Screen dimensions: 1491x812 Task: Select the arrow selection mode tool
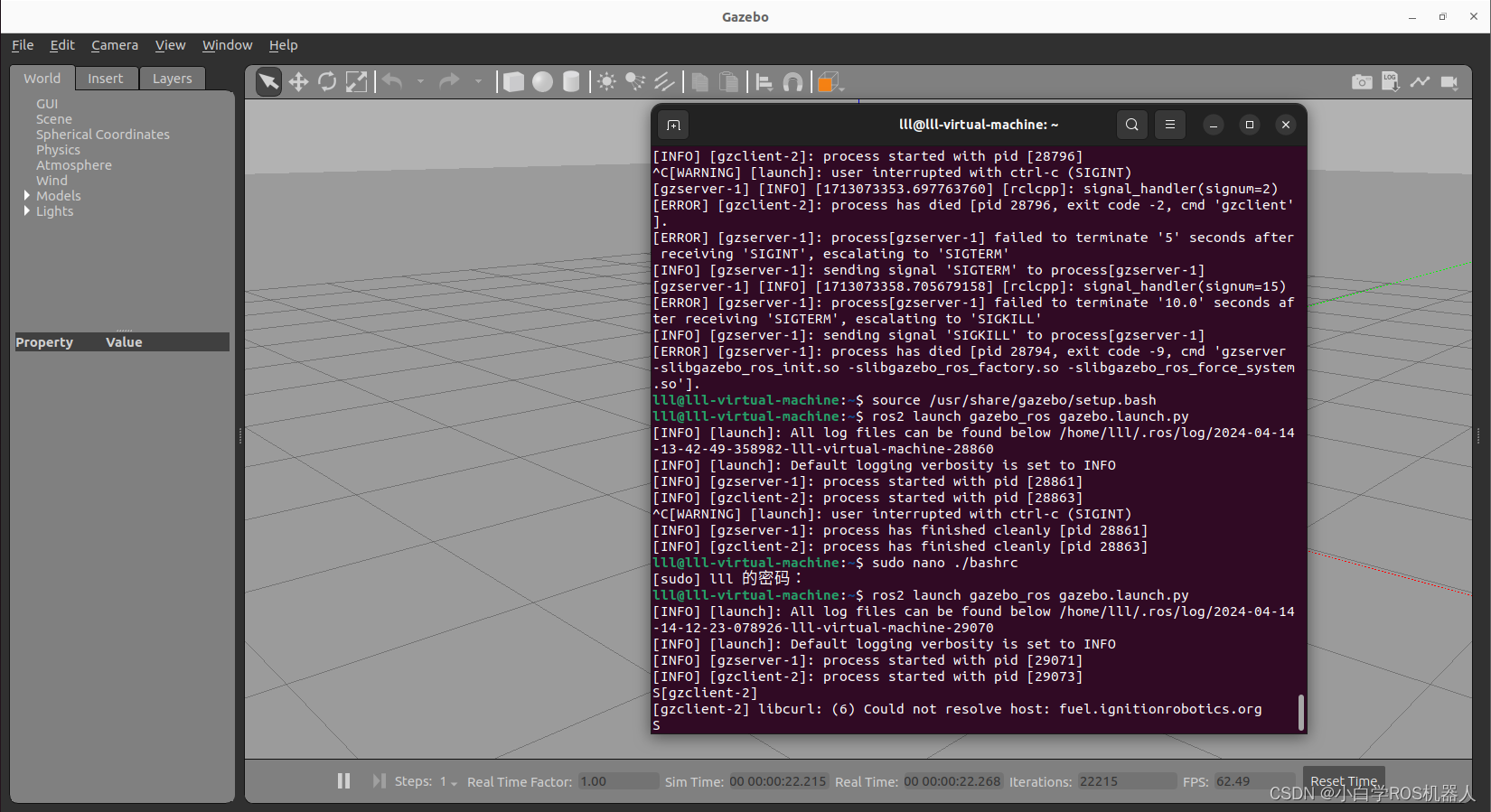268,82
